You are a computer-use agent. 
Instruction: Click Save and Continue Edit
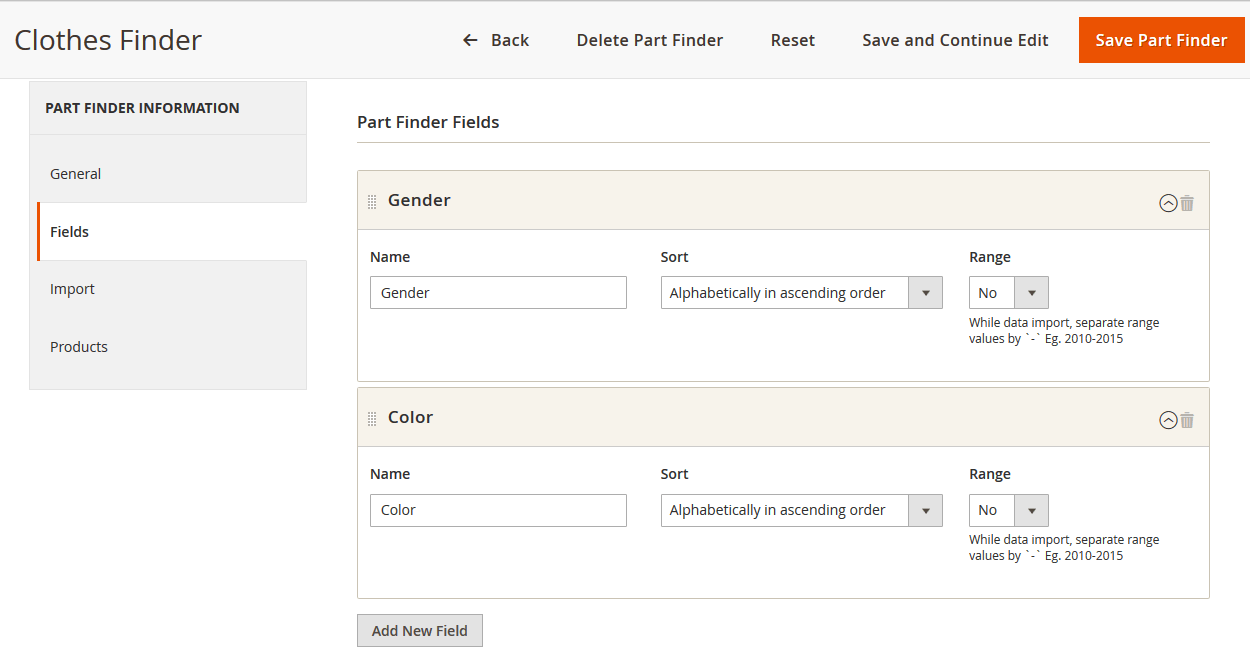point(954,40)
